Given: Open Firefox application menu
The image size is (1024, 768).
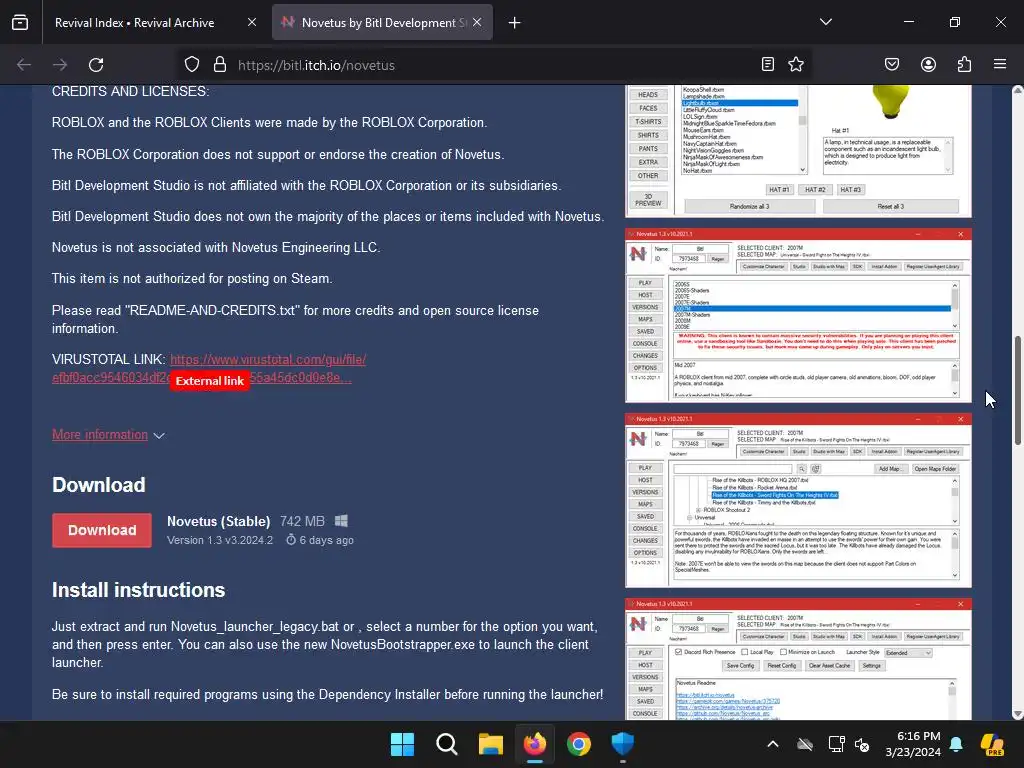Looking at the screenshot, I should (1000, 65).
